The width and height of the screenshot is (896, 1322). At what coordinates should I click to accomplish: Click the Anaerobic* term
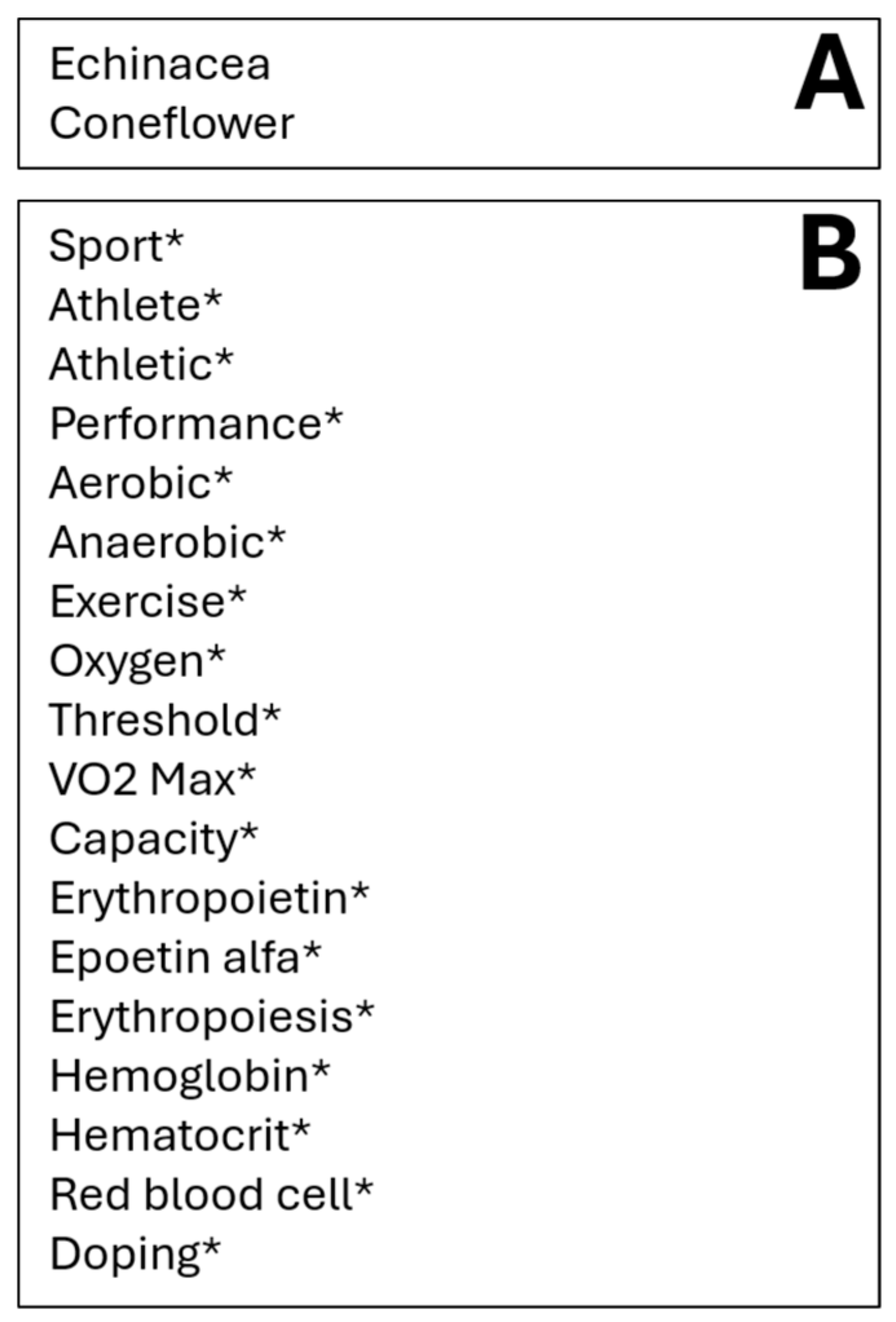click(x=167, y=542)
